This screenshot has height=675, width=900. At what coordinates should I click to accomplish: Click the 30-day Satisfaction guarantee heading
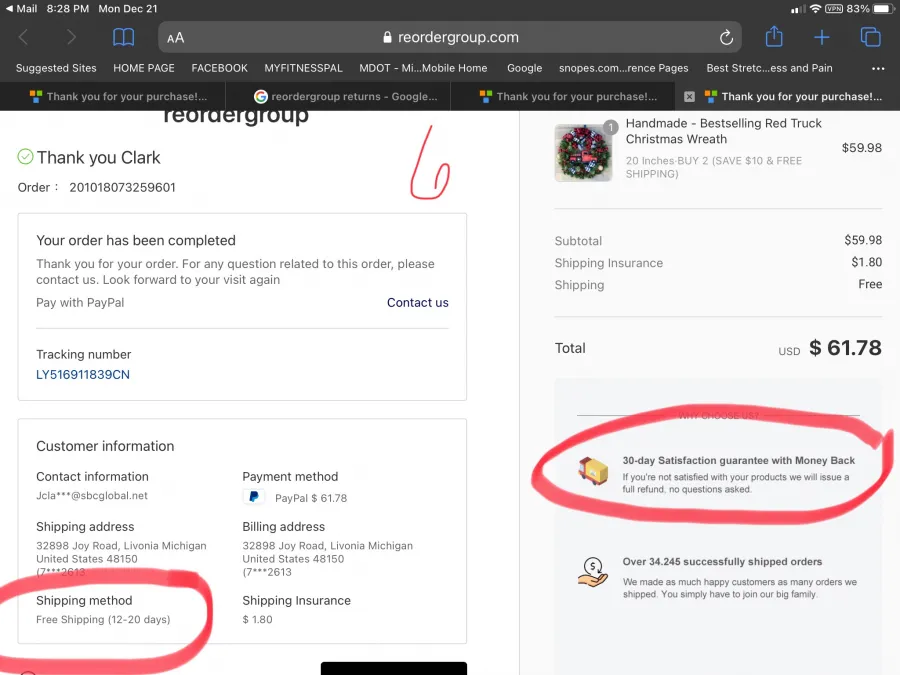(x=739, y=460)
